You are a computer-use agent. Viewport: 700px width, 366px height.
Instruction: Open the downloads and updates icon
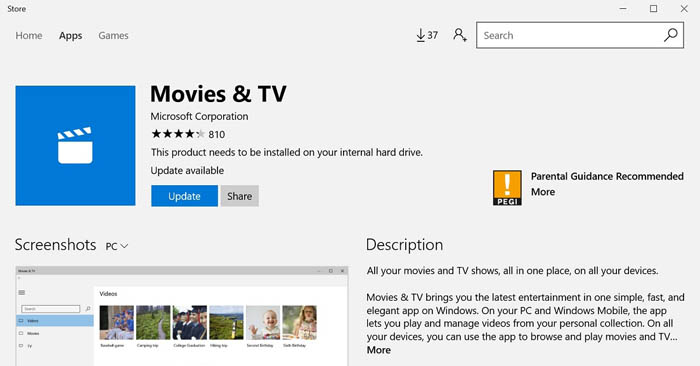[427, 35]
